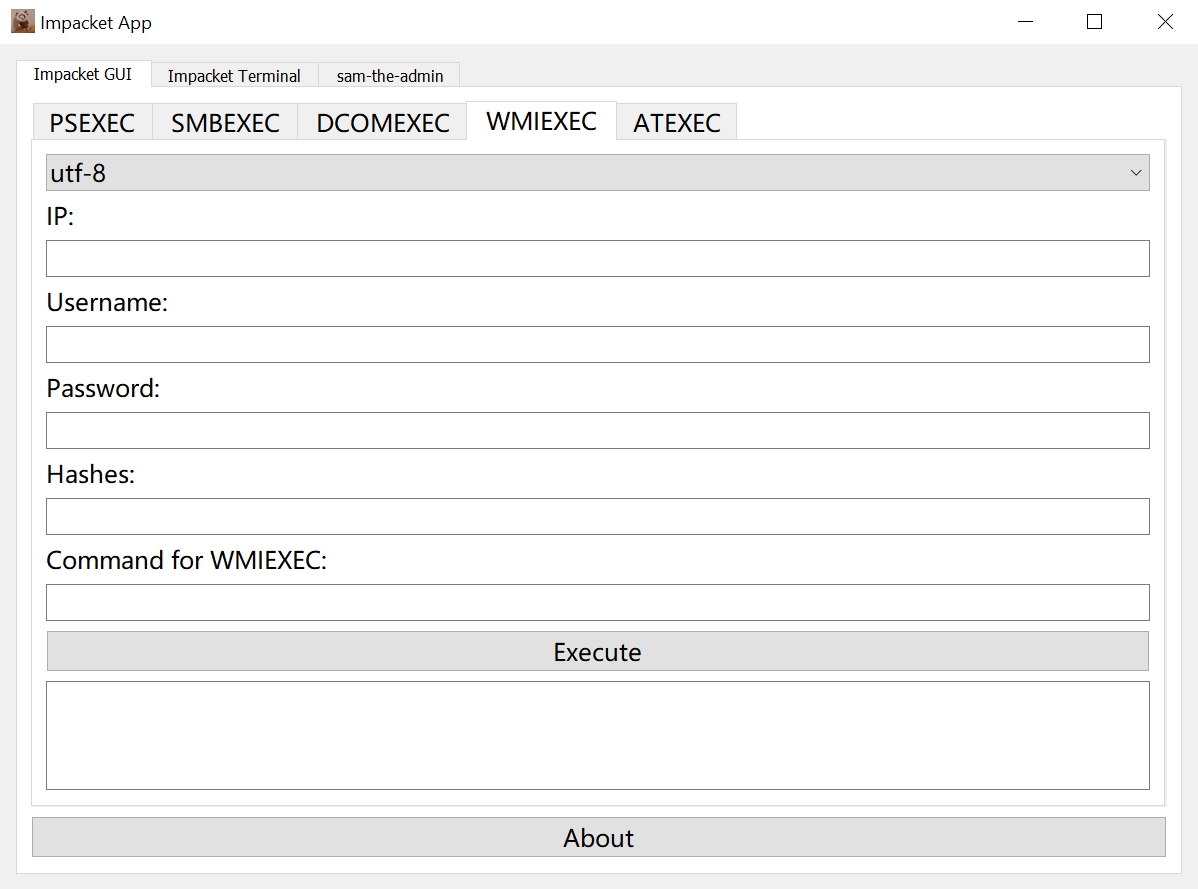Click the IP input field
Screen dimensions: 1198x889
(x=597, y=258)
